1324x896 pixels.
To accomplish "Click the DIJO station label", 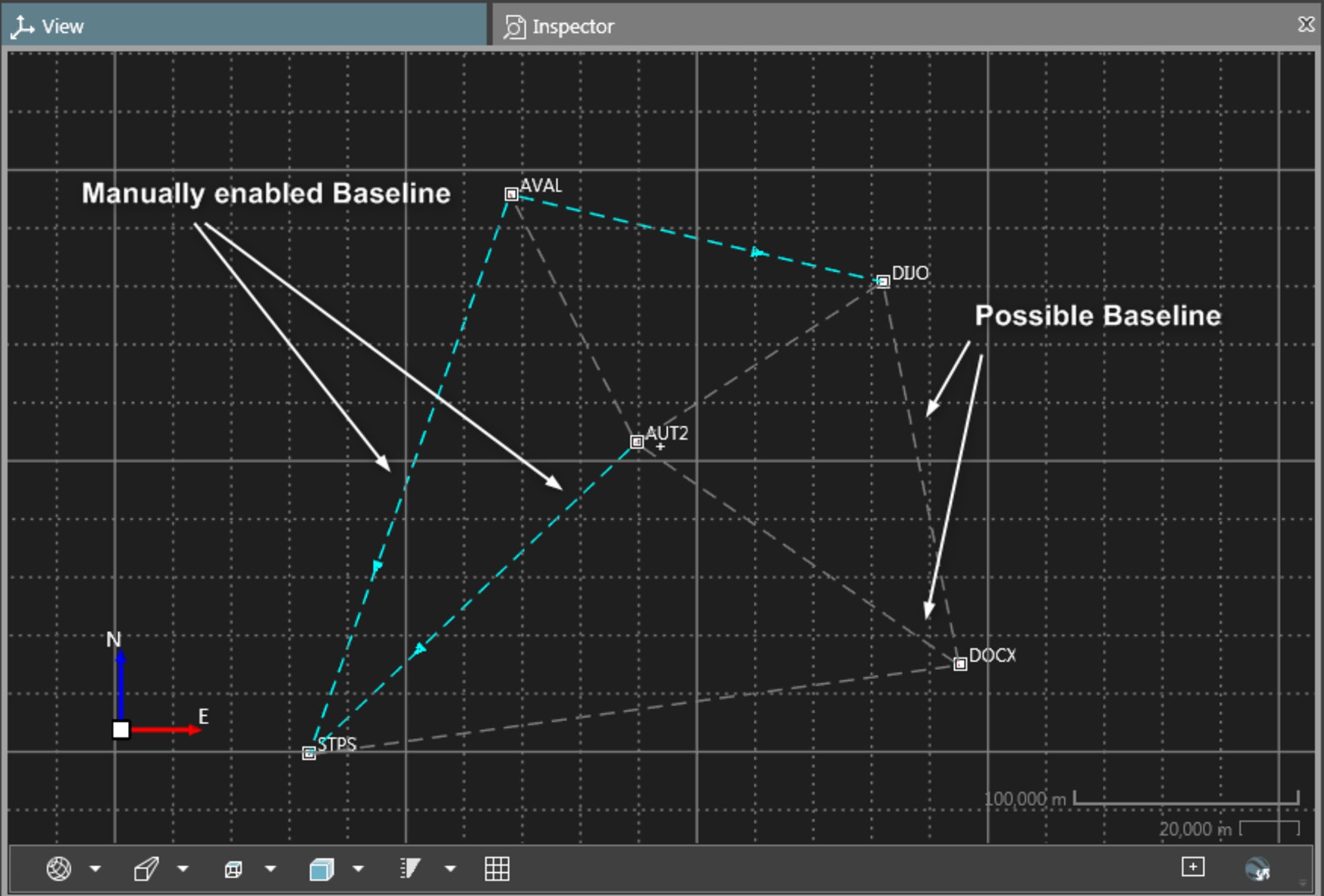I will click(910, 273).
